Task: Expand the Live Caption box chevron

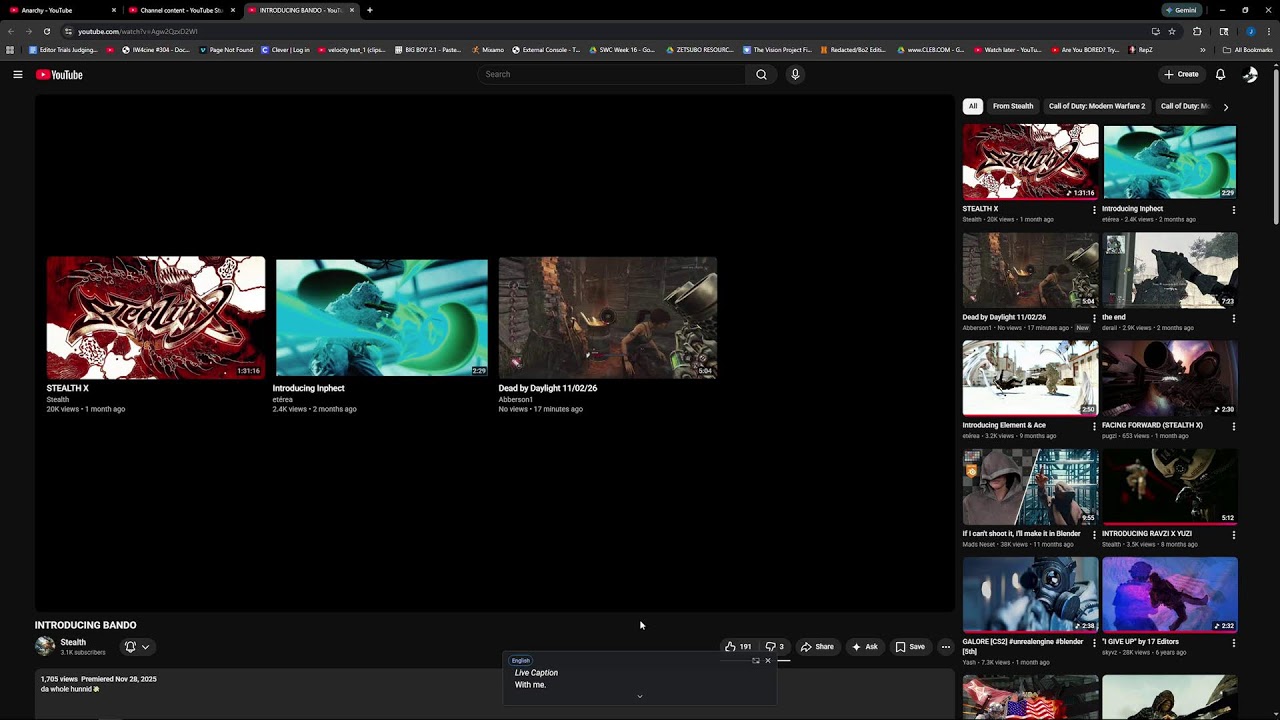Action: pos(640,696)
